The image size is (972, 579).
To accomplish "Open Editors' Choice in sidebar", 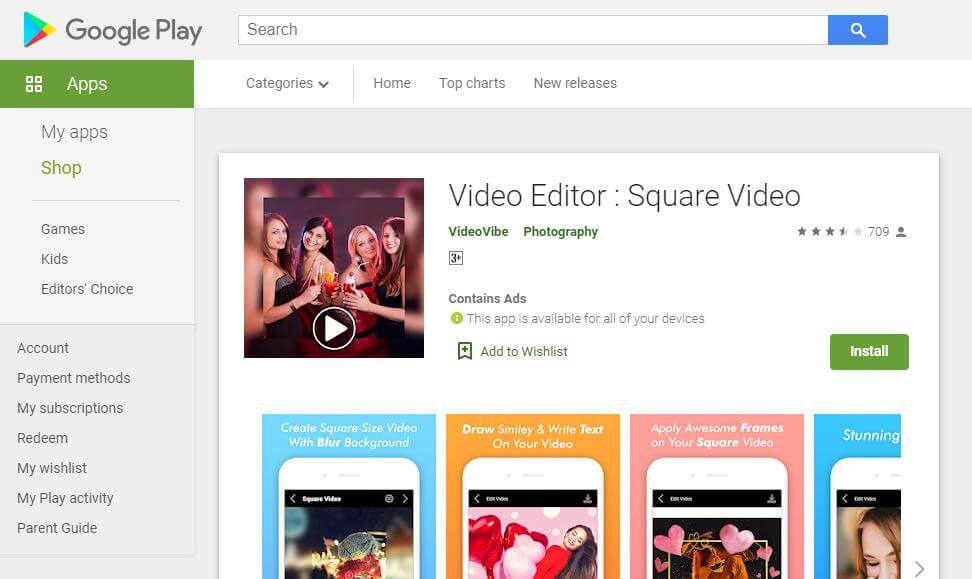I will pos(87,289).
